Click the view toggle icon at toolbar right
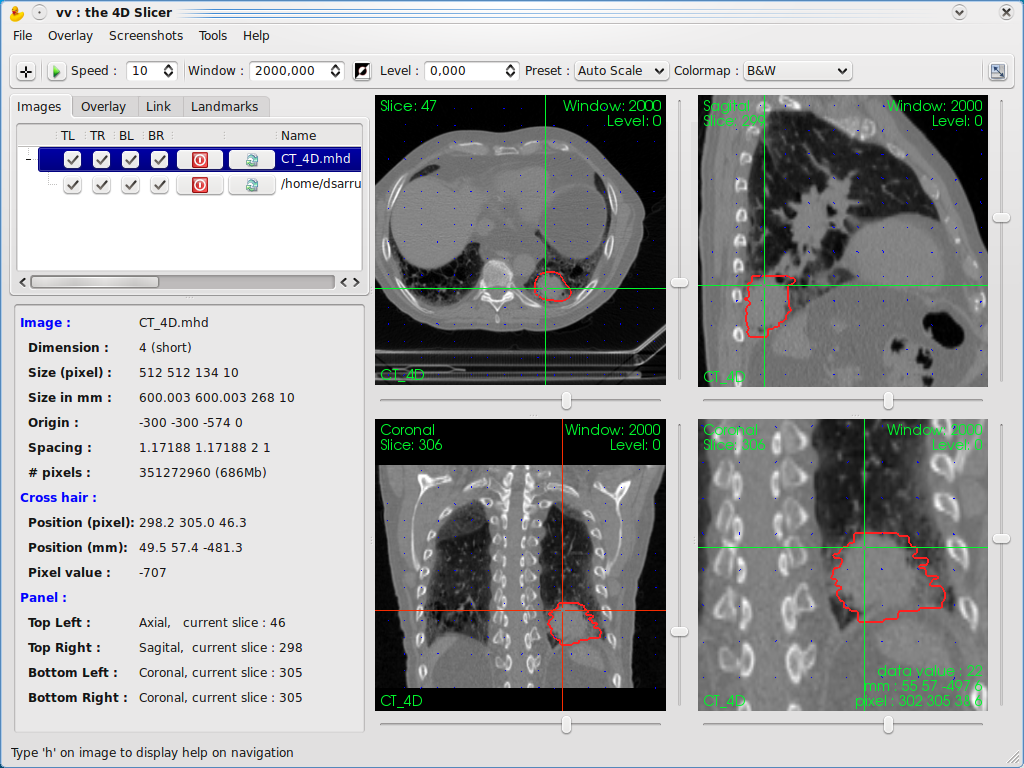1024x768 pixels. tap(997, 71)
